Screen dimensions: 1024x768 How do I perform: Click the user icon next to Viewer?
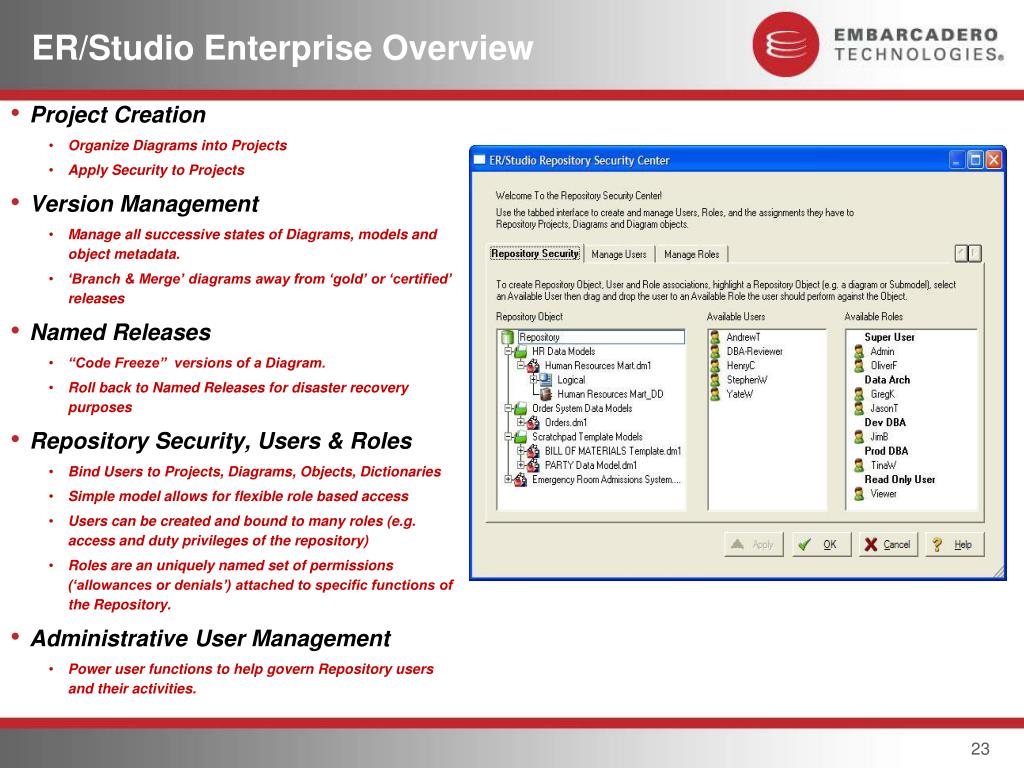[859, 494]
